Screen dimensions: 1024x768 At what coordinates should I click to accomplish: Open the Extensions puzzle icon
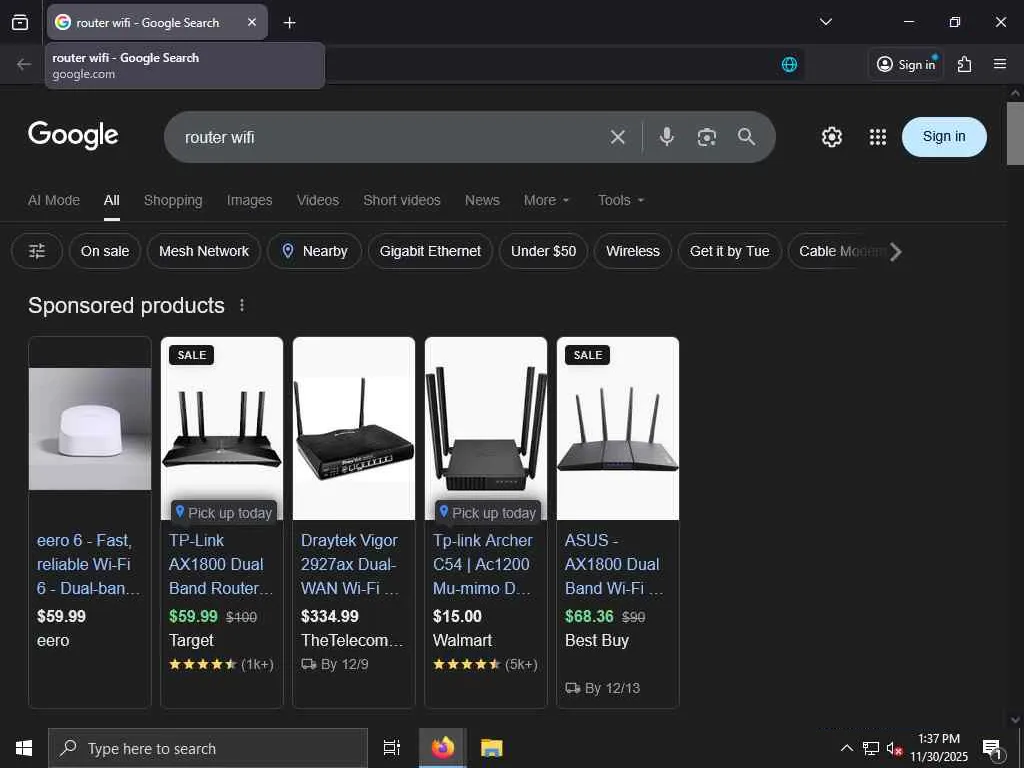pos(964,64)
